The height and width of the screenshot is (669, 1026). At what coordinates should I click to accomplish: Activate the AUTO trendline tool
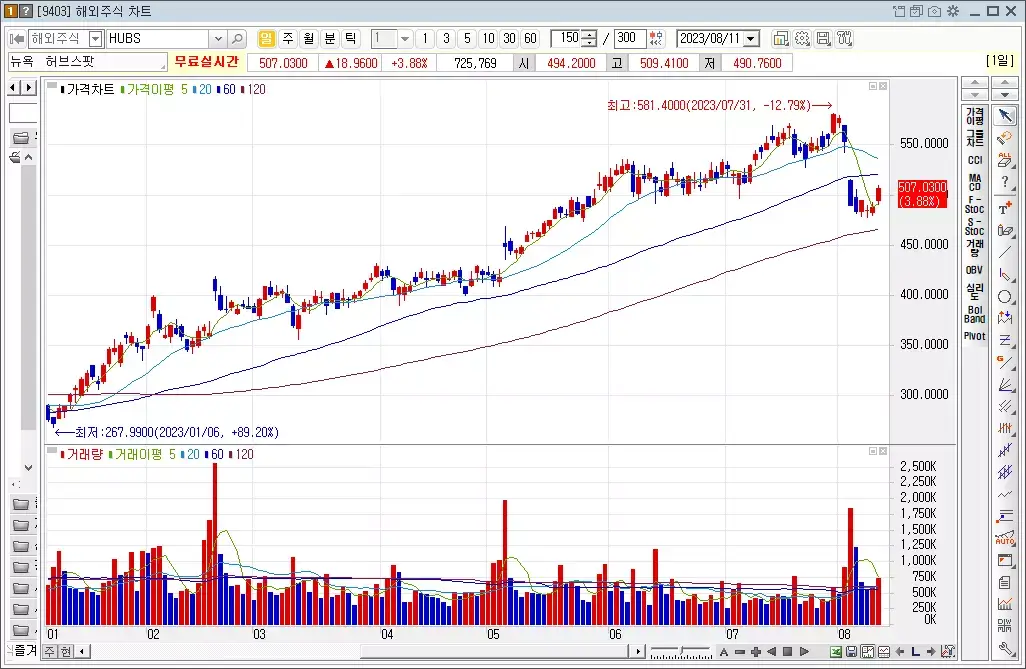(x=1005, y=538)
